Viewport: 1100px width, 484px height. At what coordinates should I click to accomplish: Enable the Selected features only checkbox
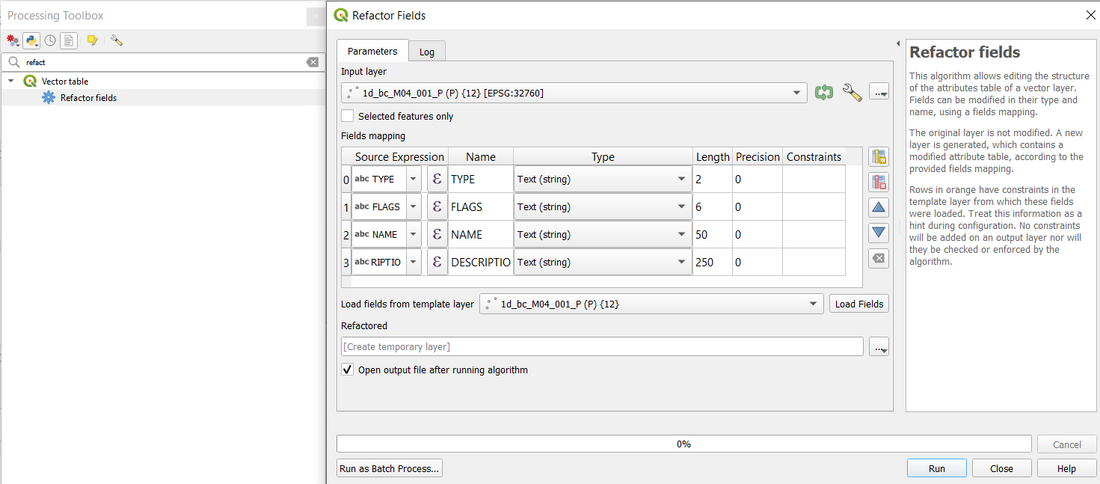tap(348, 116)
